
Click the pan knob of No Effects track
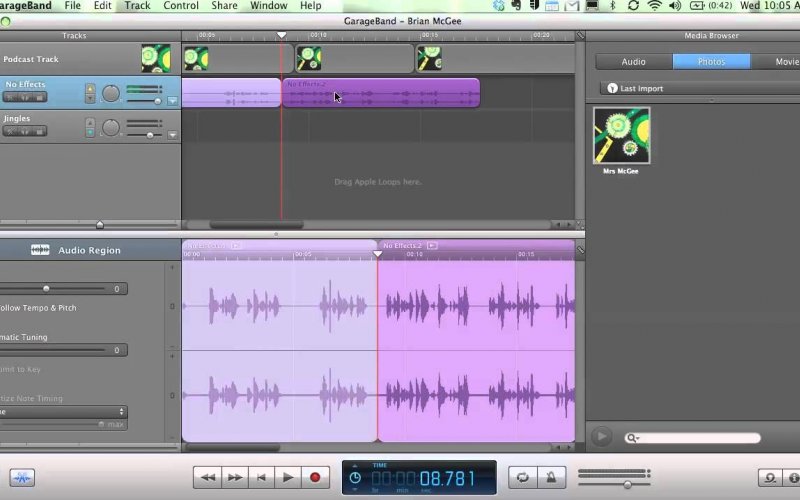pos(111,93)
